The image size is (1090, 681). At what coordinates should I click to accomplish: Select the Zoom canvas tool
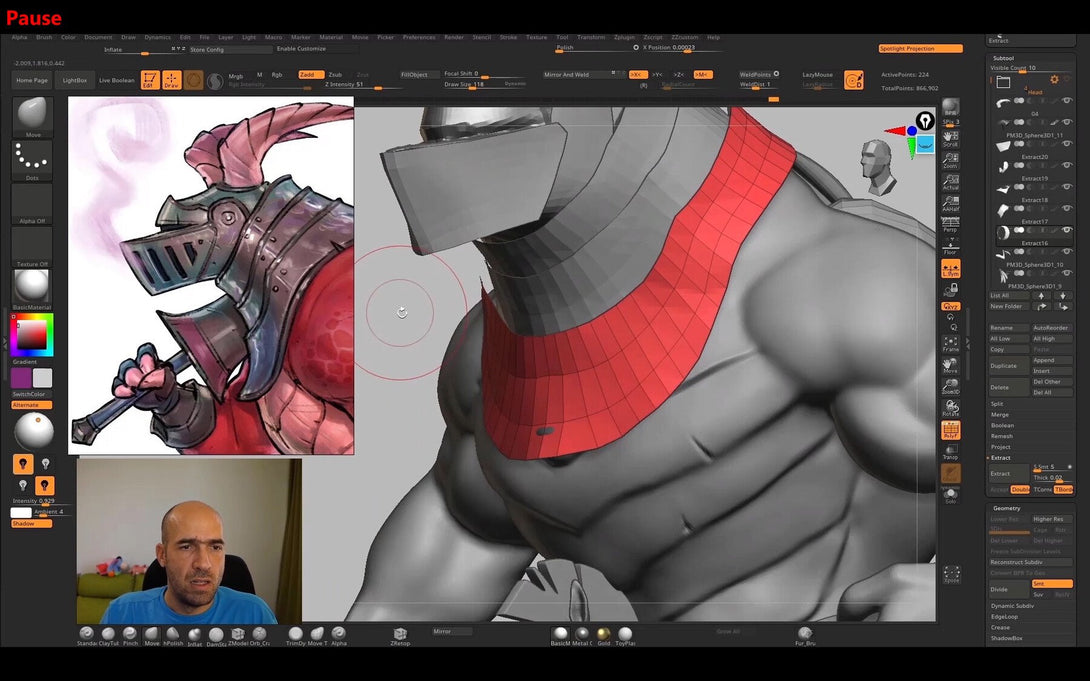(950, 160)
